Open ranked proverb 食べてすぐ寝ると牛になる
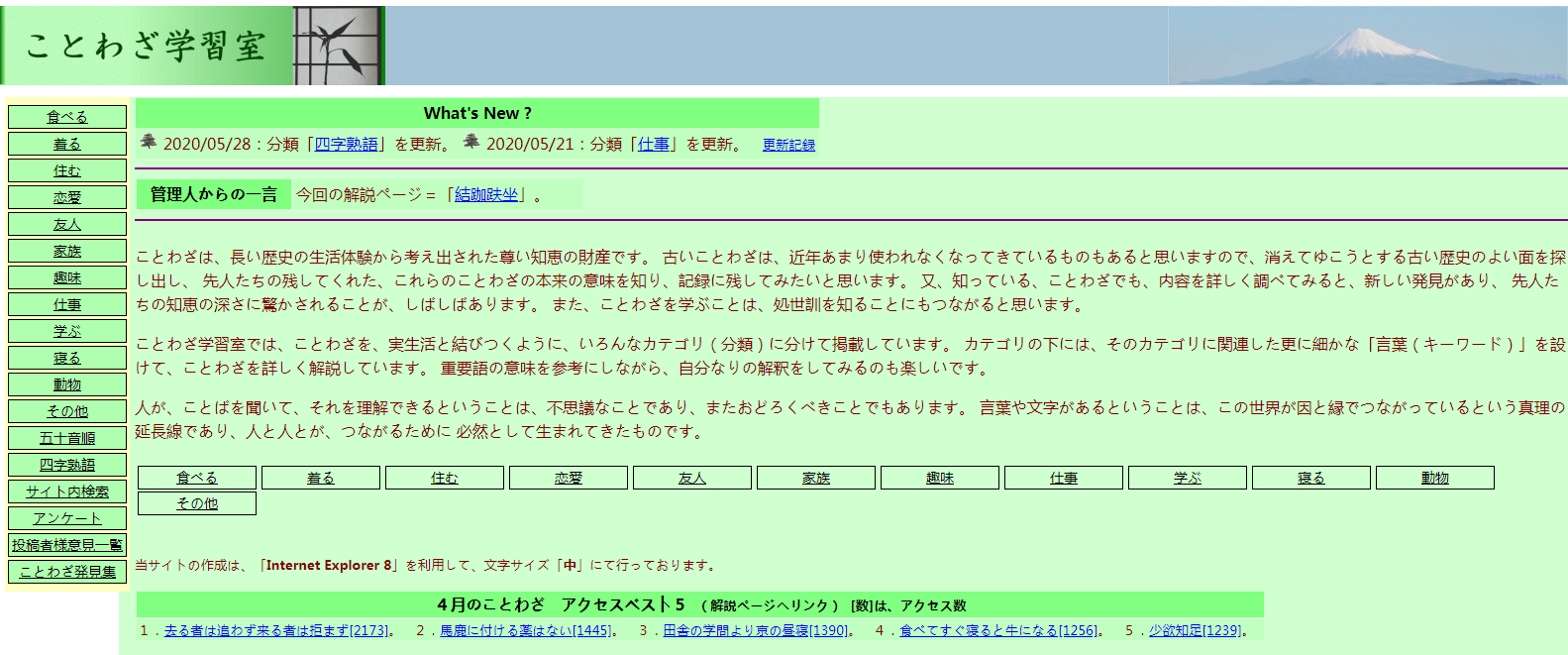1568x655 pixels. [998, 630]
